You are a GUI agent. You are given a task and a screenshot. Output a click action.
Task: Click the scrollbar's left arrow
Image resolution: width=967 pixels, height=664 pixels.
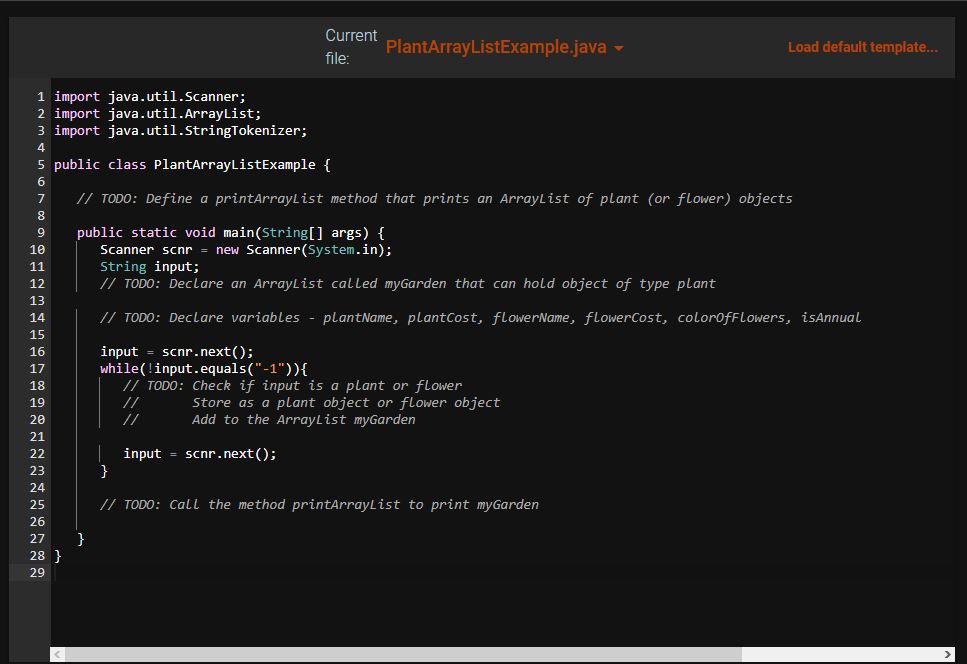pyautogui.click(x=57, y=652)
